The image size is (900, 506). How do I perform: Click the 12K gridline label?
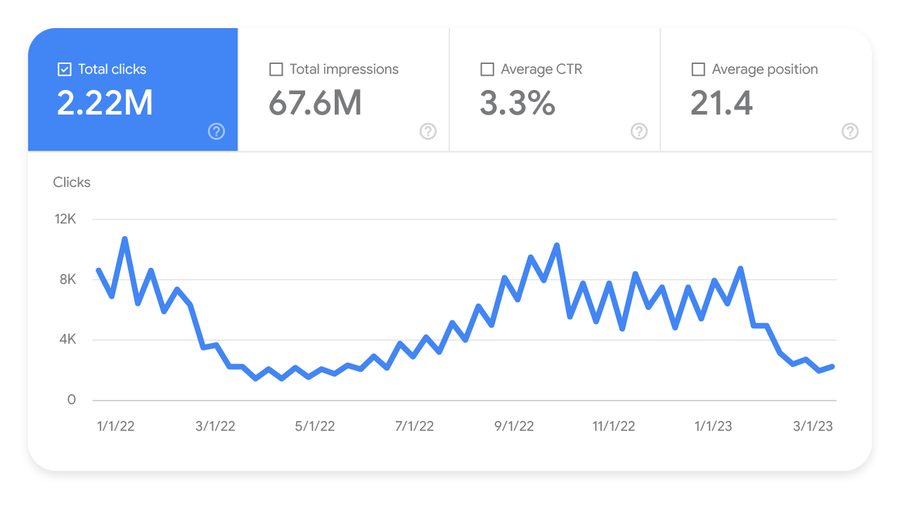coord(65,219)
